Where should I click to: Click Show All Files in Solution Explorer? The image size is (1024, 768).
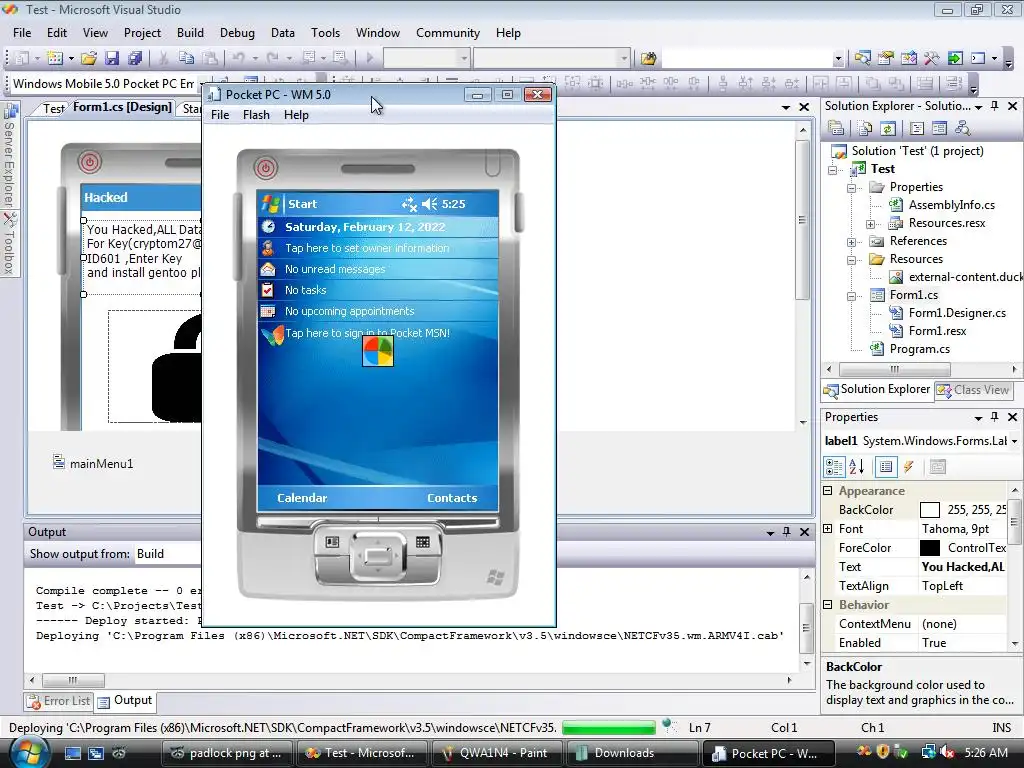point(865,129)
